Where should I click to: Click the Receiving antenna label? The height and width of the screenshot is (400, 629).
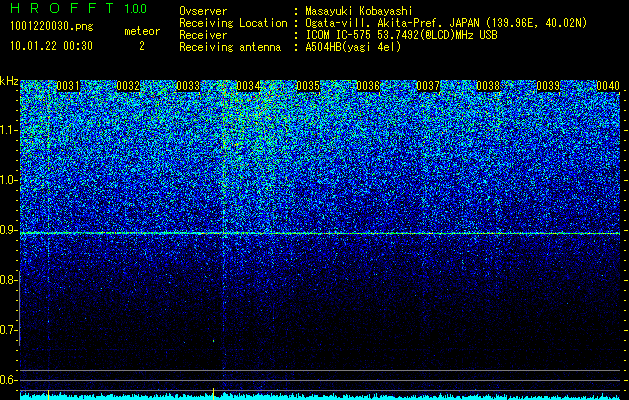pos(230,48)
